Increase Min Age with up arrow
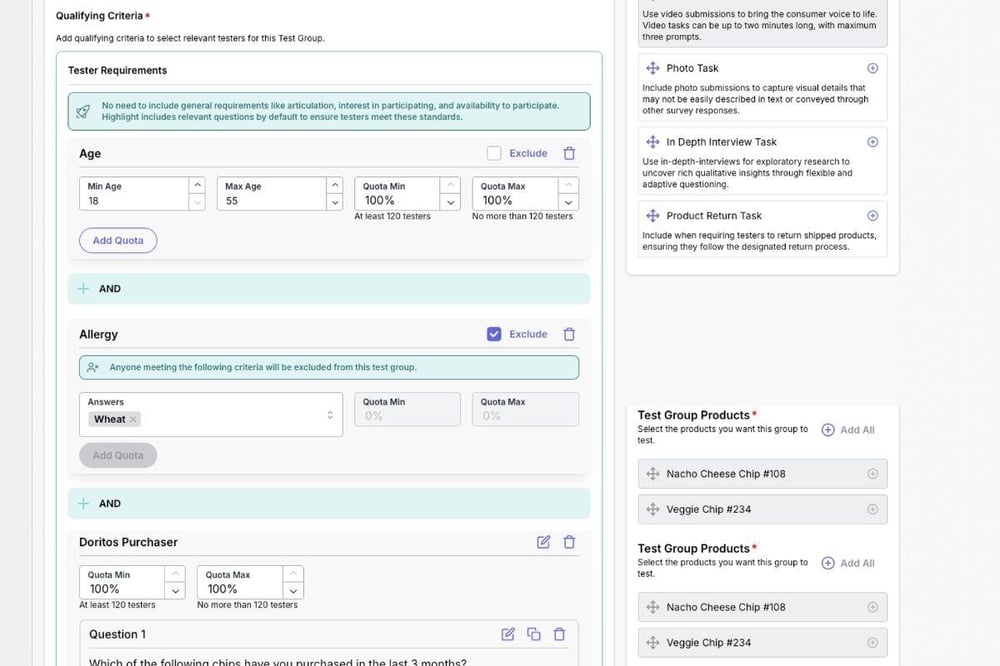 (x=198, y=185)
